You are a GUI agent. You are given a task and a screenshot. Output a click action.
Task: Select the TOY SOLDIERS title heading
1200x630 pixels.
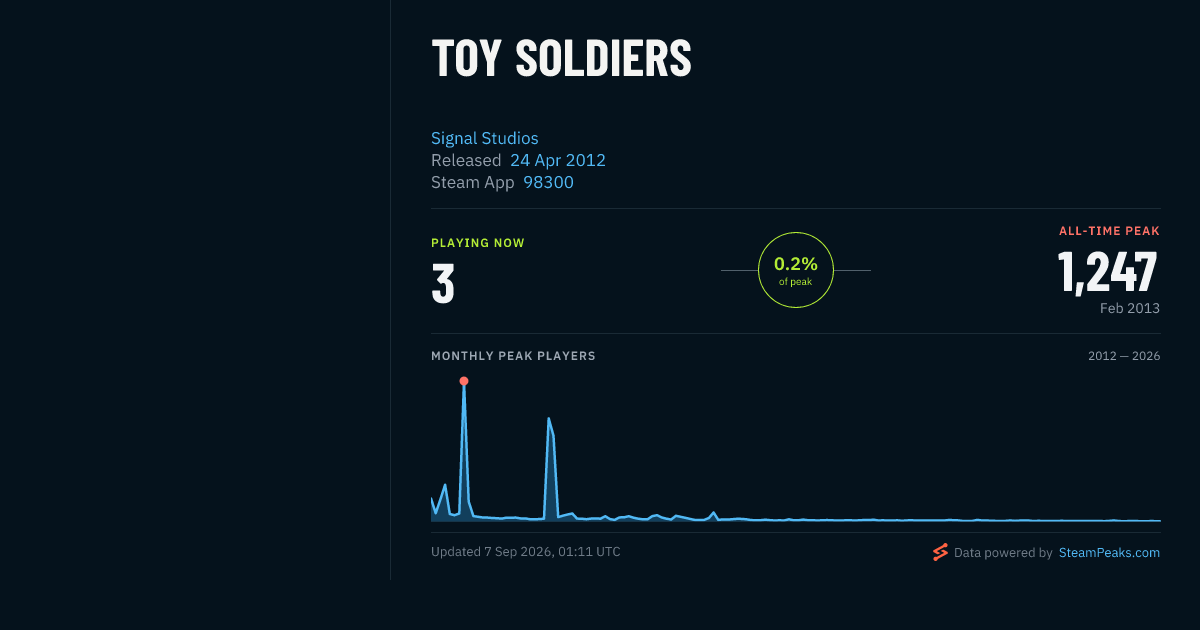[x=561, y=58]
